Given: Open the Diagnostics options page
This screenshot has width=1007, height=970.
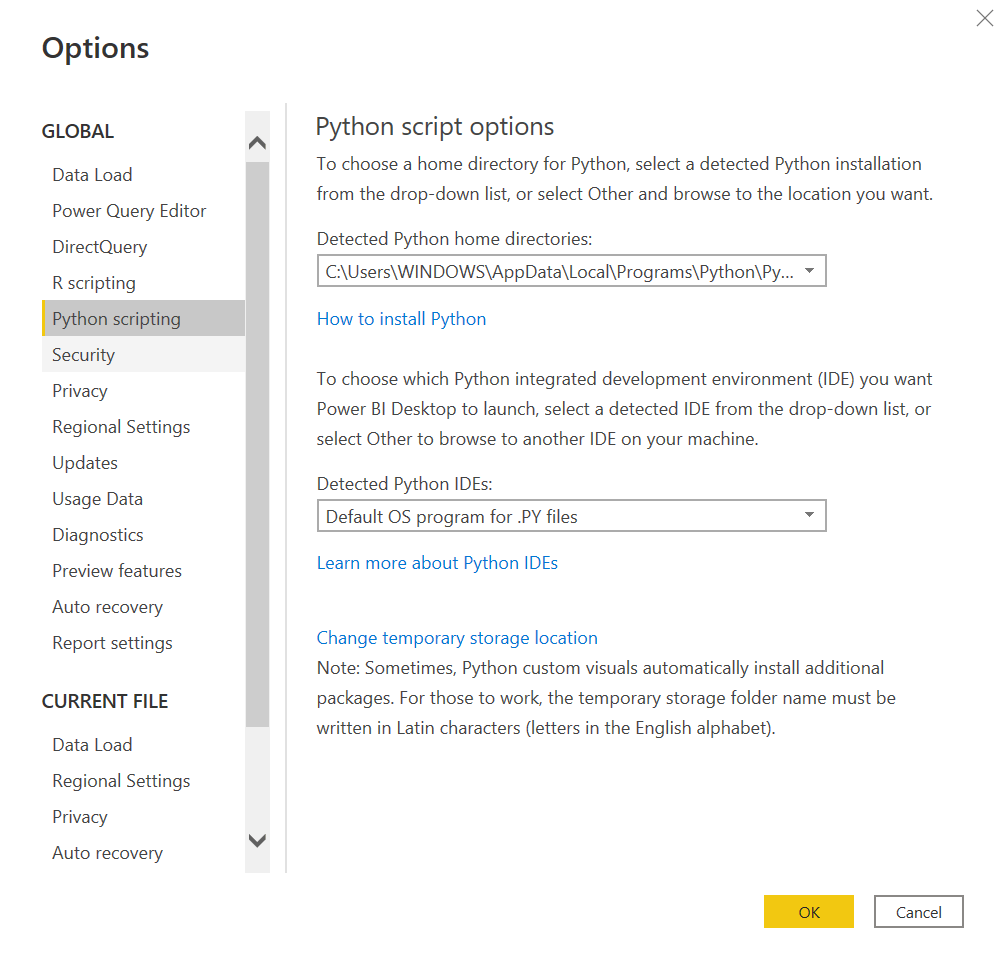Looking at the screenshot, I should click(98, 535).
